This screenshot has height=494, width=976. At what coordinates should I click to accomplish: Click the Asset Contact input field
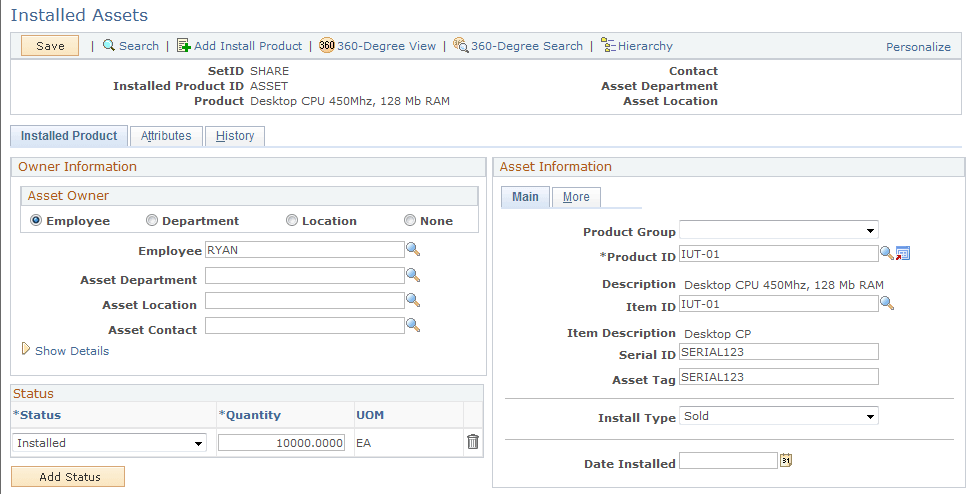(x=305, y=325)
